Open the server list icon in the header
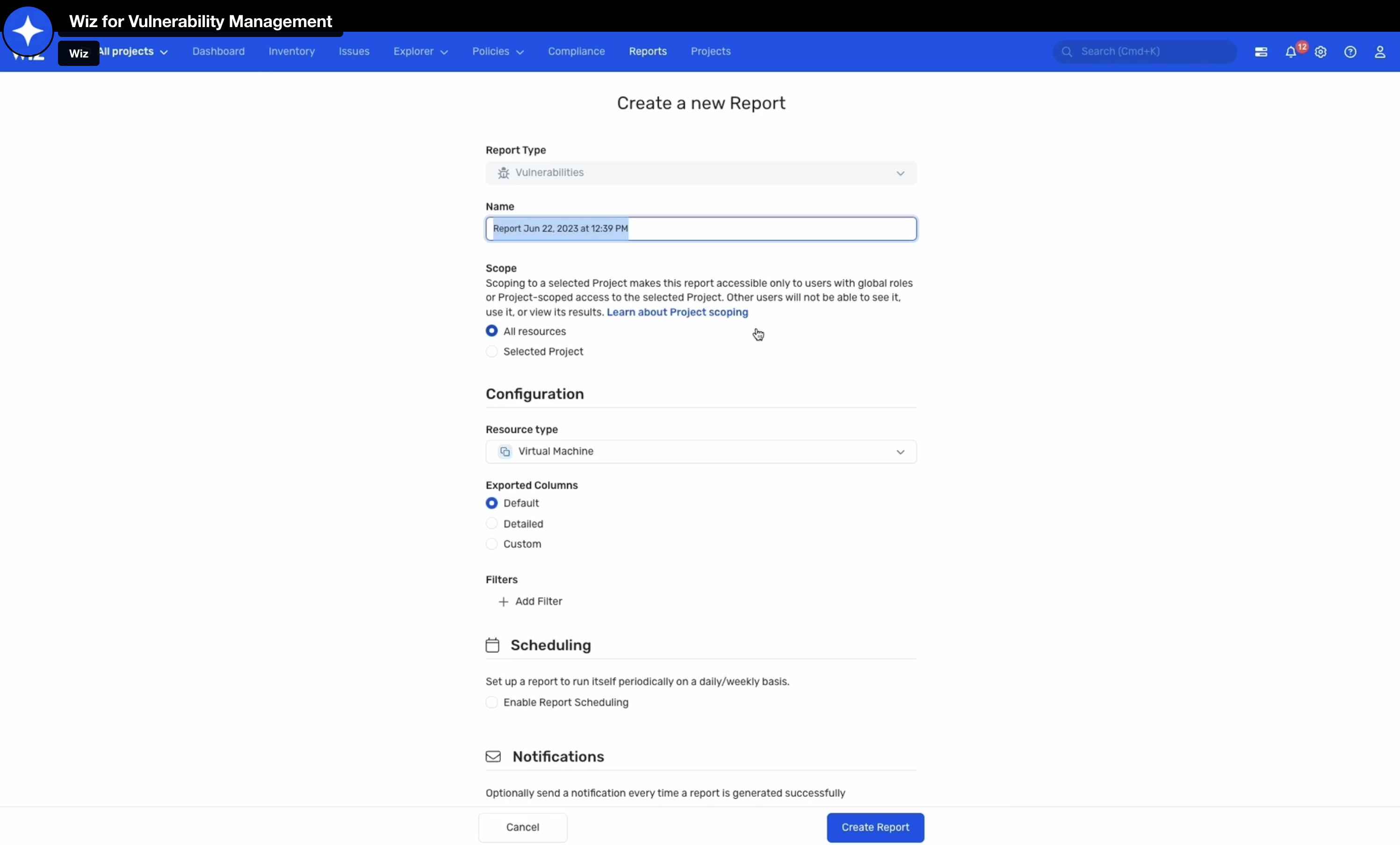Image resolution: width=1400 pixels, height=845 pixels. coord(1261,52)
